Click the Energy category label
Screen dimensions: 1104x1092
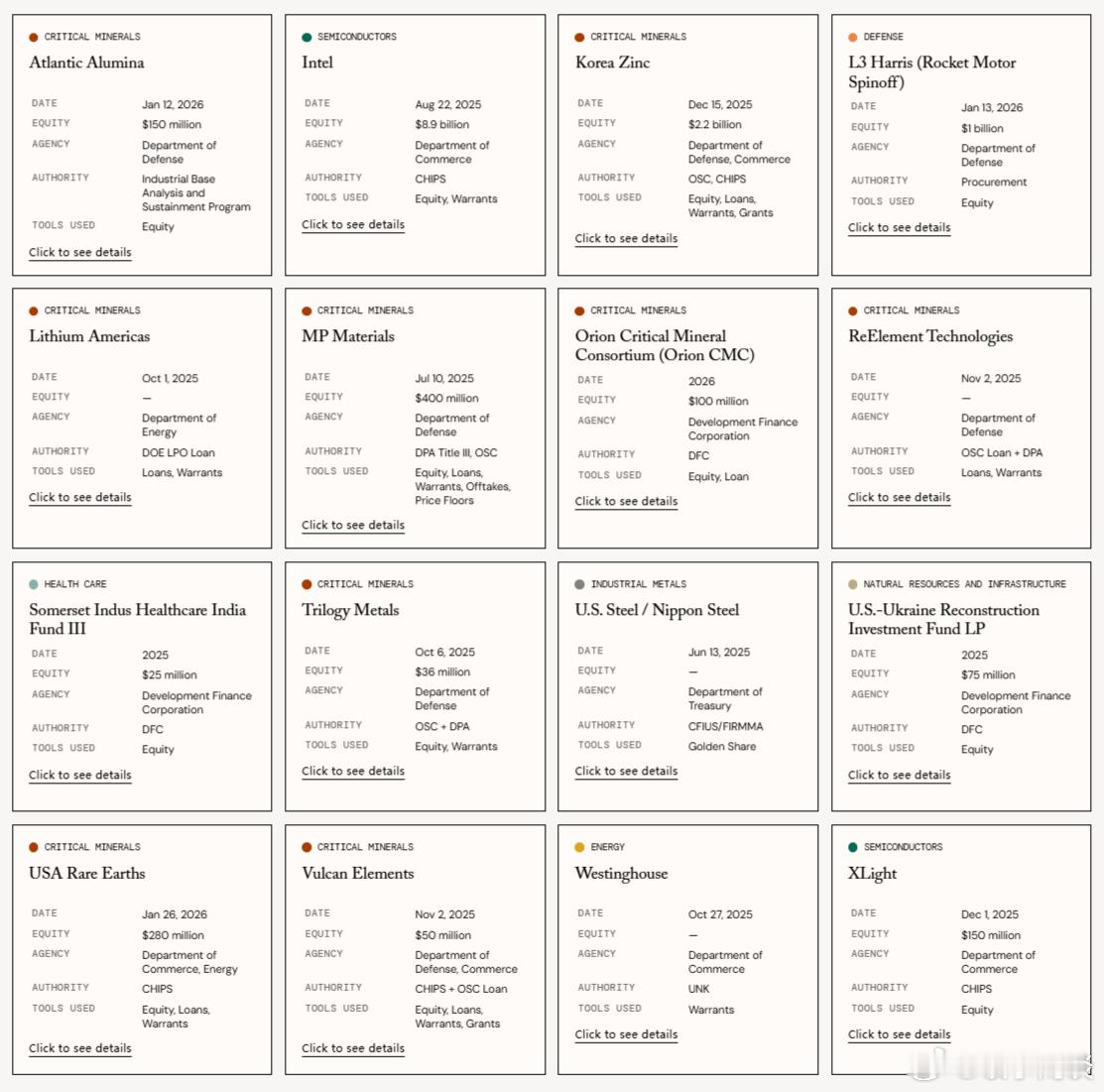607,847
